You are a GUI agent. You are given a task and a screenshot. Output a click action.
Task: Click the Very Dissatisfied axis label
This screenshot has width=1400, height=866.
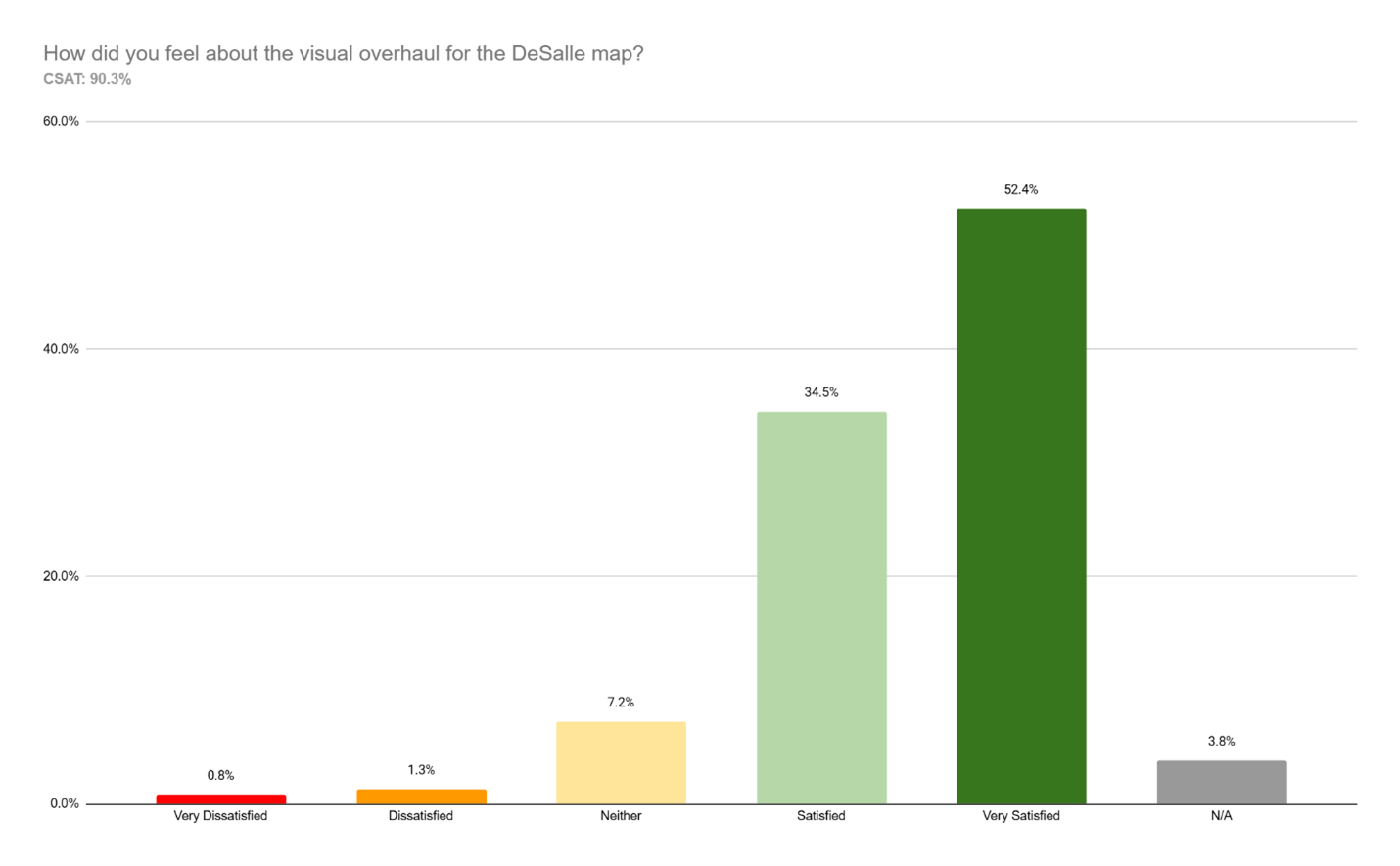pos(220,816)
